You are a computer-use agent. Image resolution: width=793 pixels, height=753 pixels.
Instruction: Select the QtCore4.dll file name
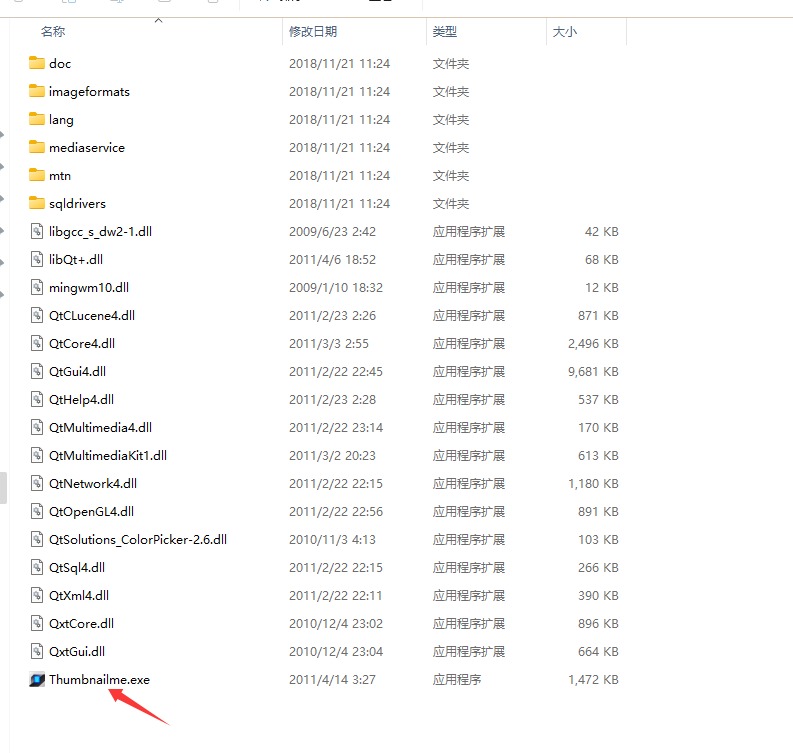[x=82, y=343]
